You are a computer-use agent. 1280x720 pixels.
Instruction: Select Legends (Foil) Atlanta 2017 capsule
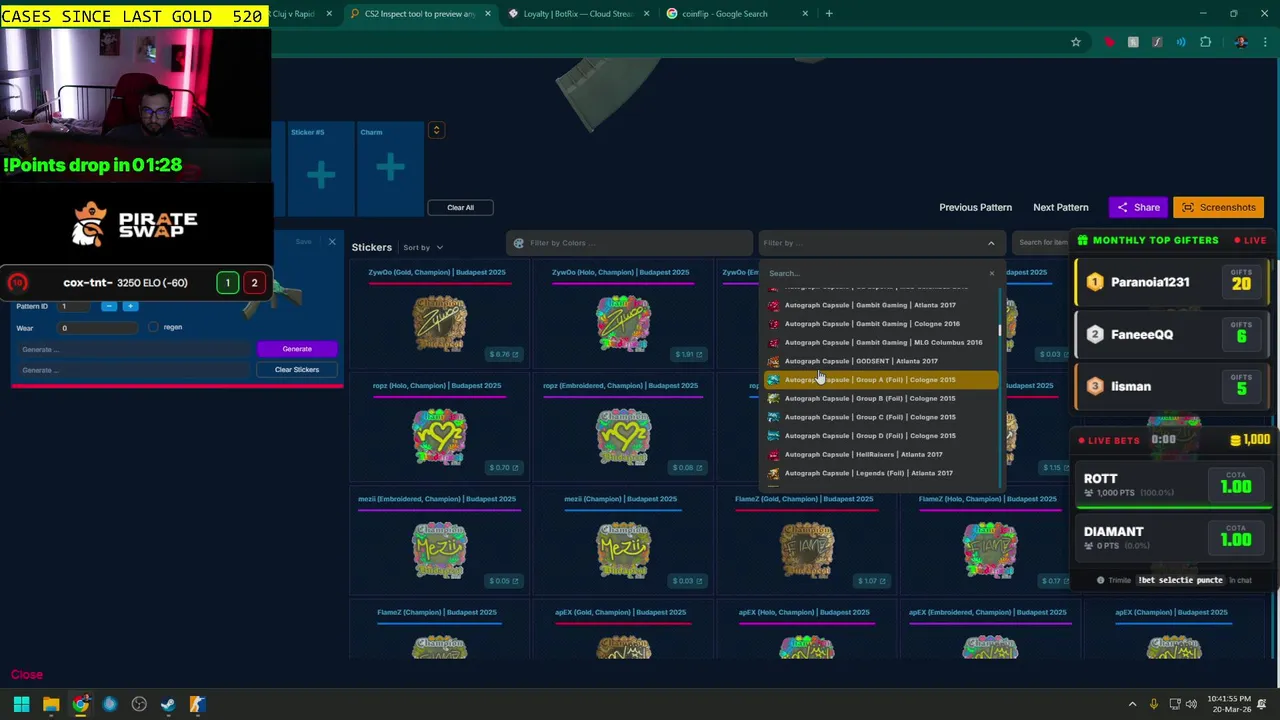coord(880,473)
